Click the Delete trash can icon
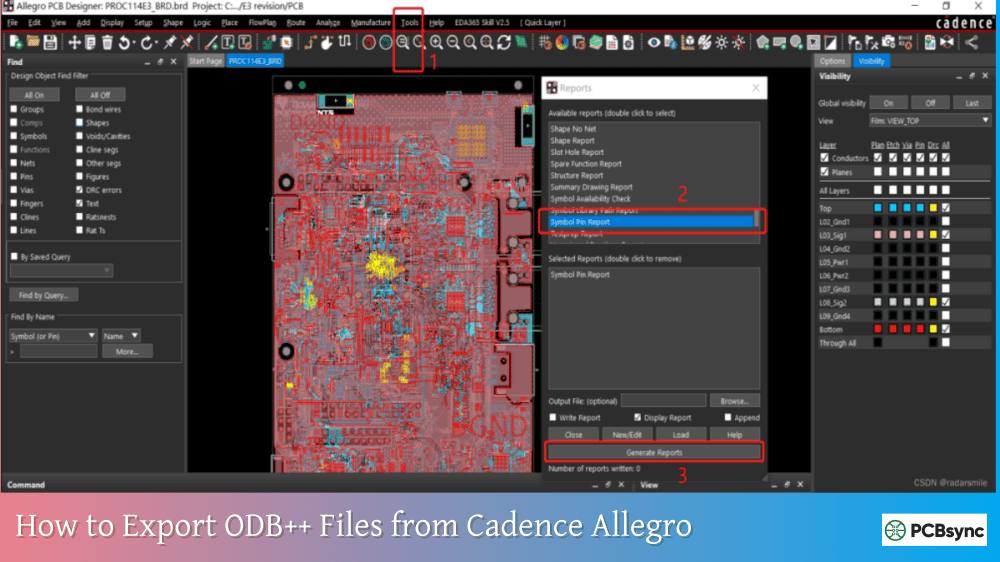Image resolution: width=1000 pixels, height=562 pixels. pyautogui.click(x=107, y=42)
